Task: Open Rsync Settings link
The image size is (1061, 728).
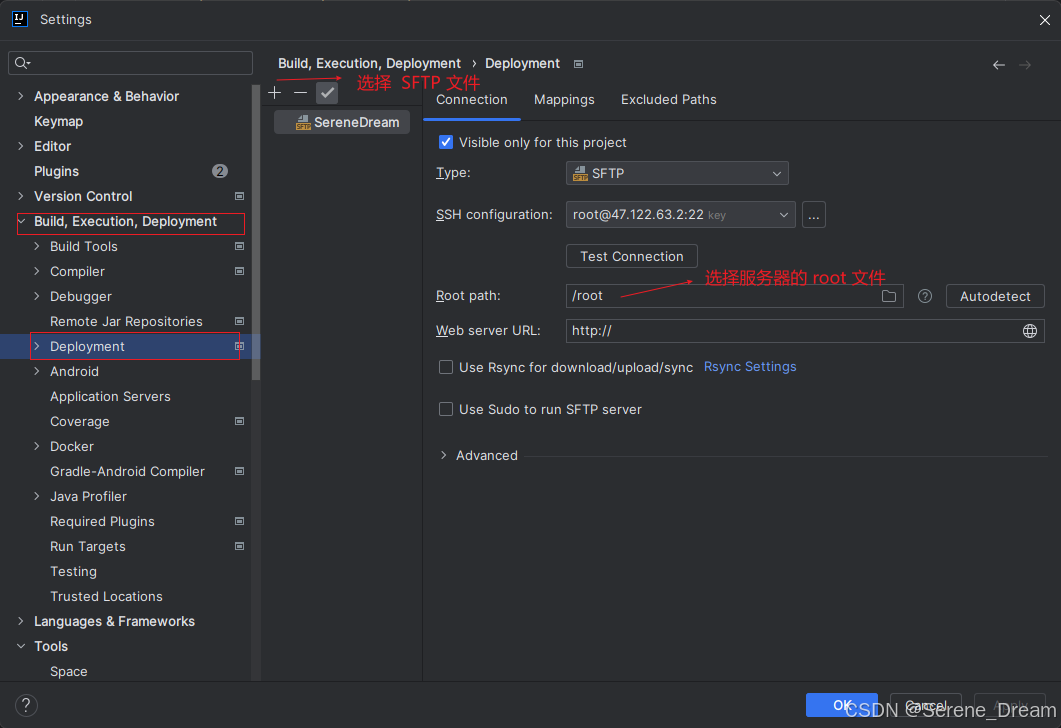Action: pos(750,367)
